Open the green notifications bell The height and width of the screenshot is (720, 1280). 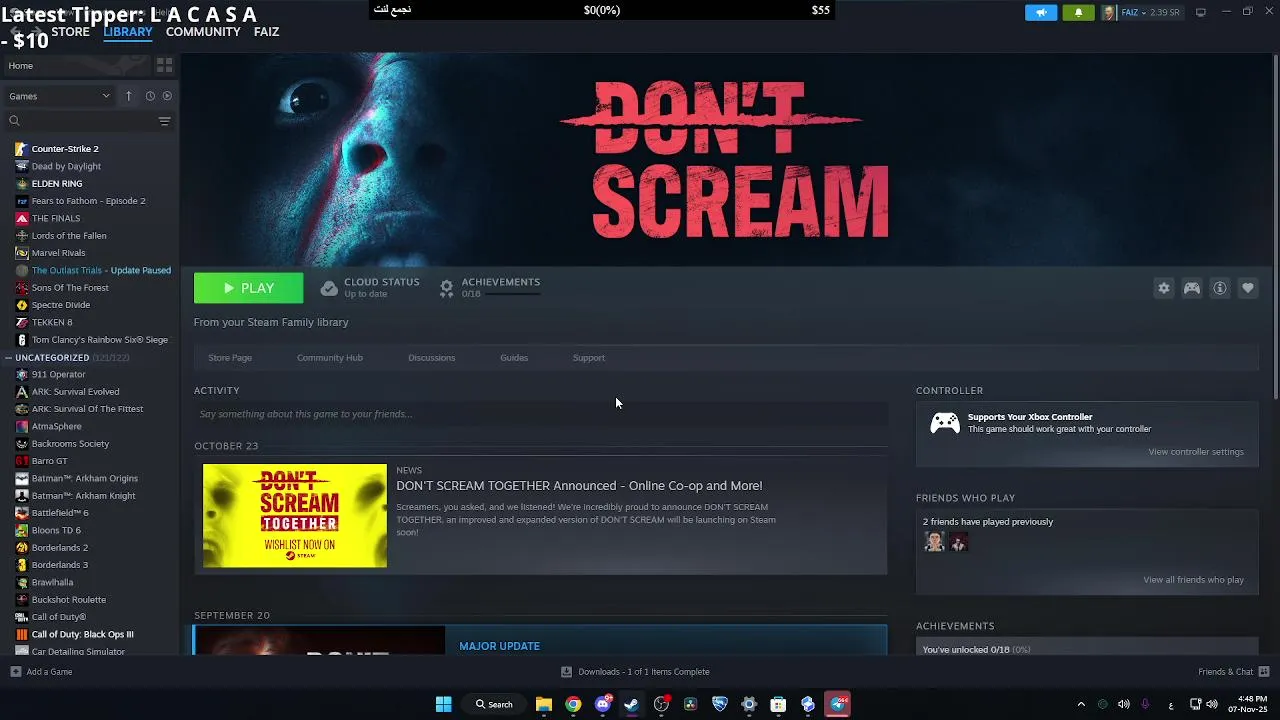(x=1078, y=12)
